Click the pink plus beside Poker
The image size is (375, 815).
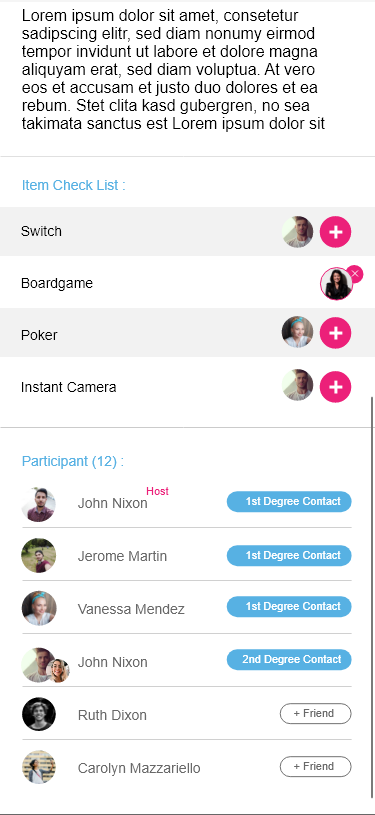pyautogui.click(x=335, y=333)
